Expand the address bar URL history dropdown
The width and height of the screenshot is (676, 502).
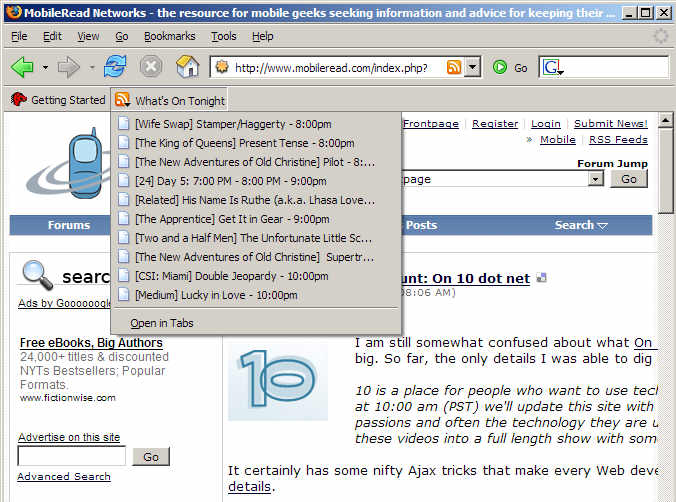coord(473,67)
